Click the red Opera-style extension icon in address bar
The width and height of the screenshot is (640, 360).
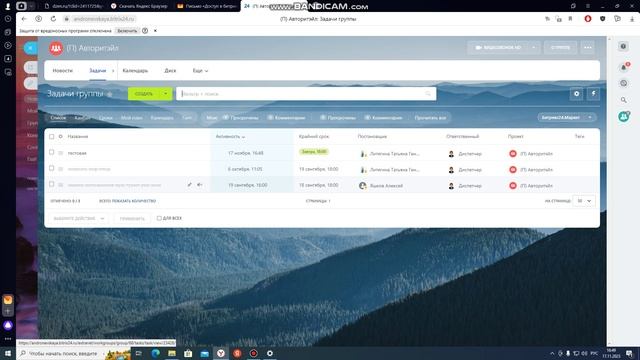tap(588, 19)
